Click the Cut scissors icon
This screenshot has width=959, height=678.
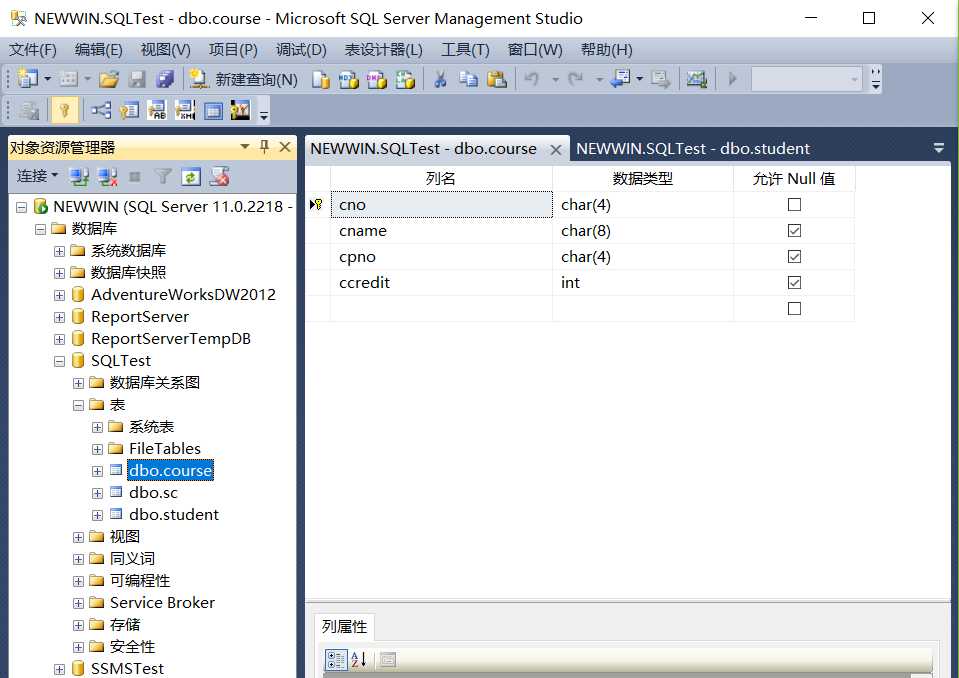coord(440,79)
